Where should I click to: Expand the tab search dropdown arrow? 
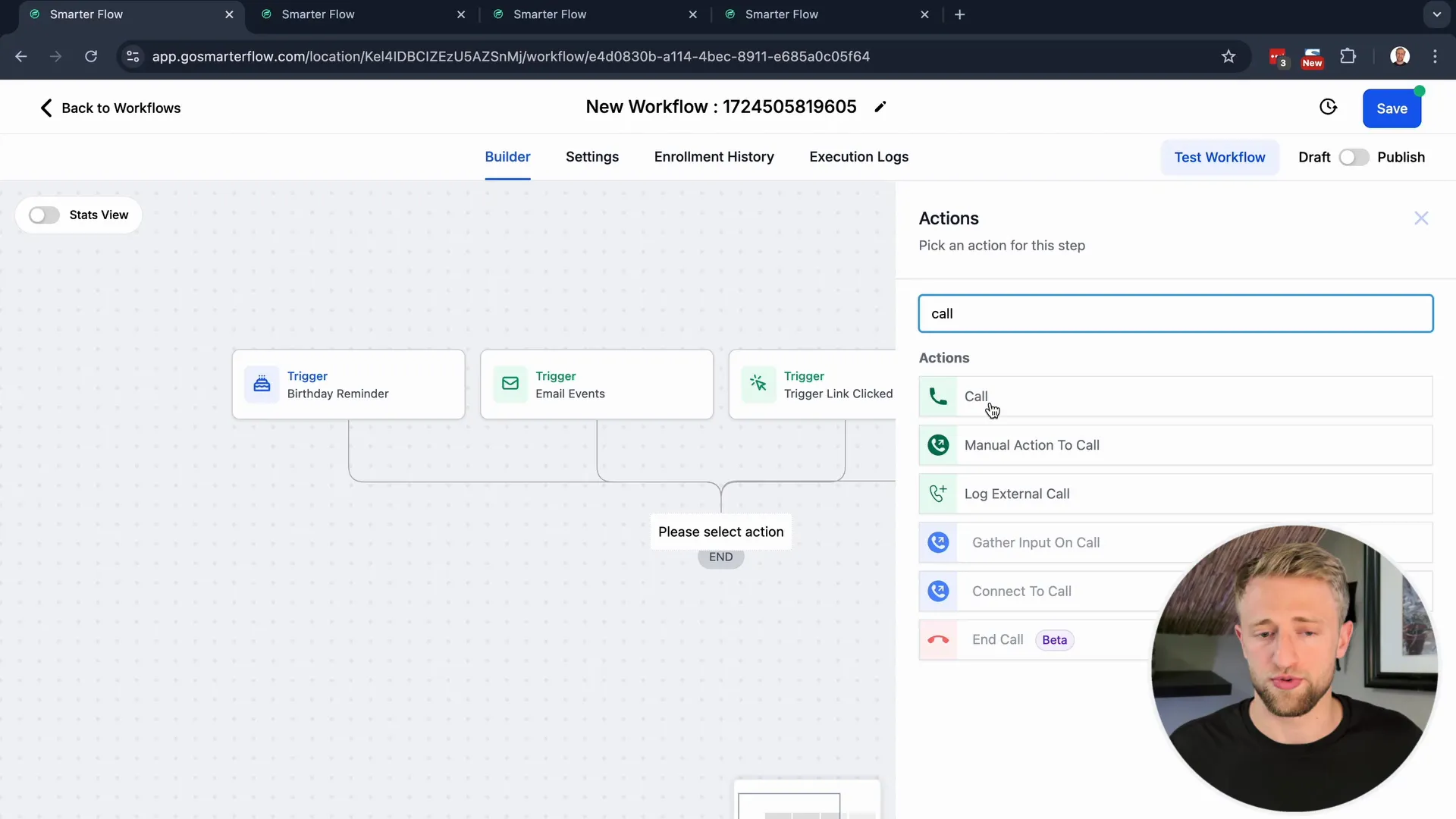(1436, 14)
